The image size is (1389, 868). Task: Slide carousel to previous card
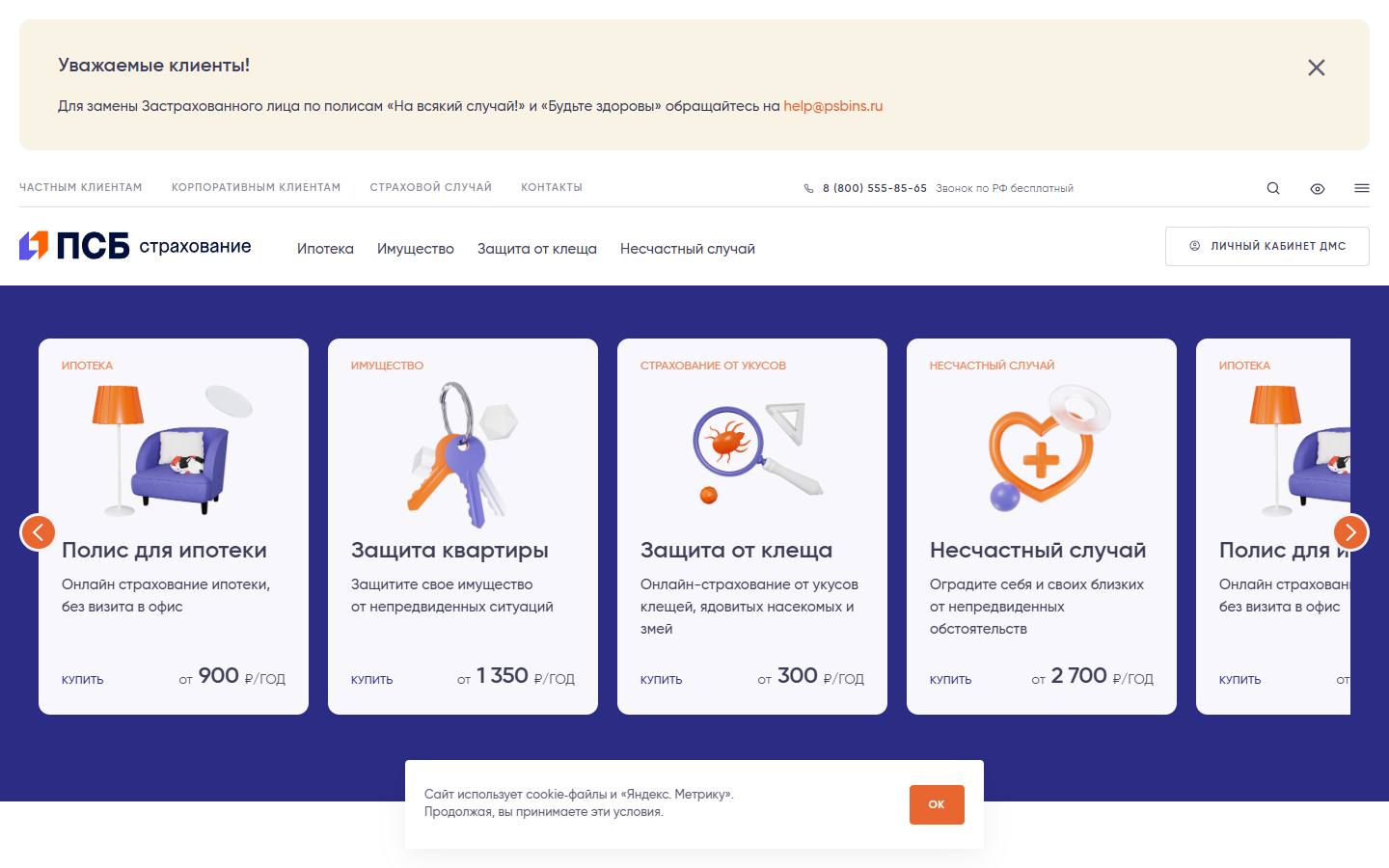tap(38, 531)
